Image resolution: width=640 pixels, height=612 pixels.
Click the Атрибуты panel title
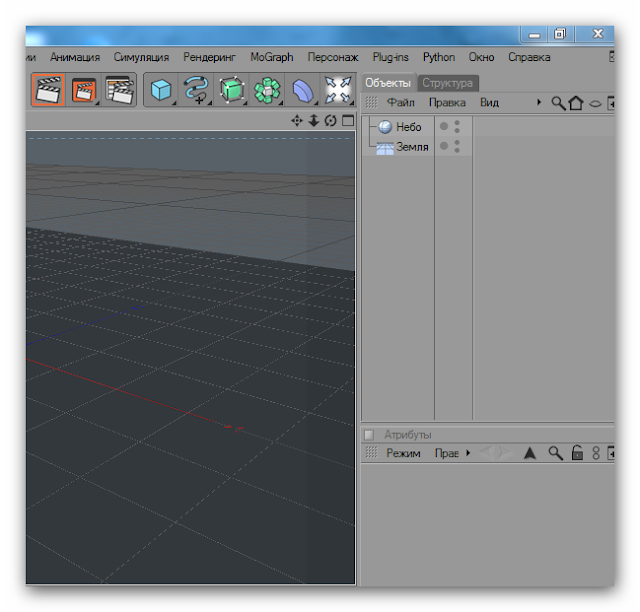[x=408, y=435]
